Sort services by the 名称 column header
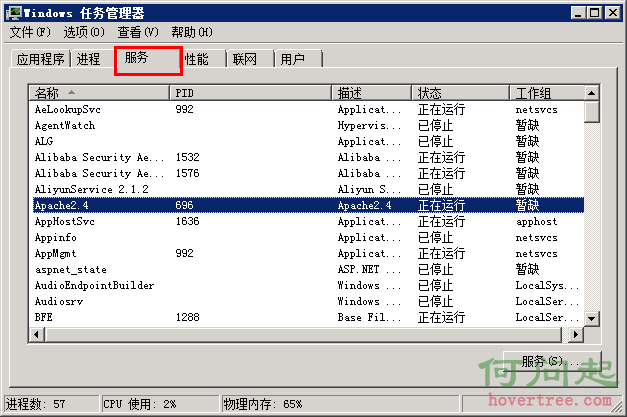 click(x=99, y=93)
